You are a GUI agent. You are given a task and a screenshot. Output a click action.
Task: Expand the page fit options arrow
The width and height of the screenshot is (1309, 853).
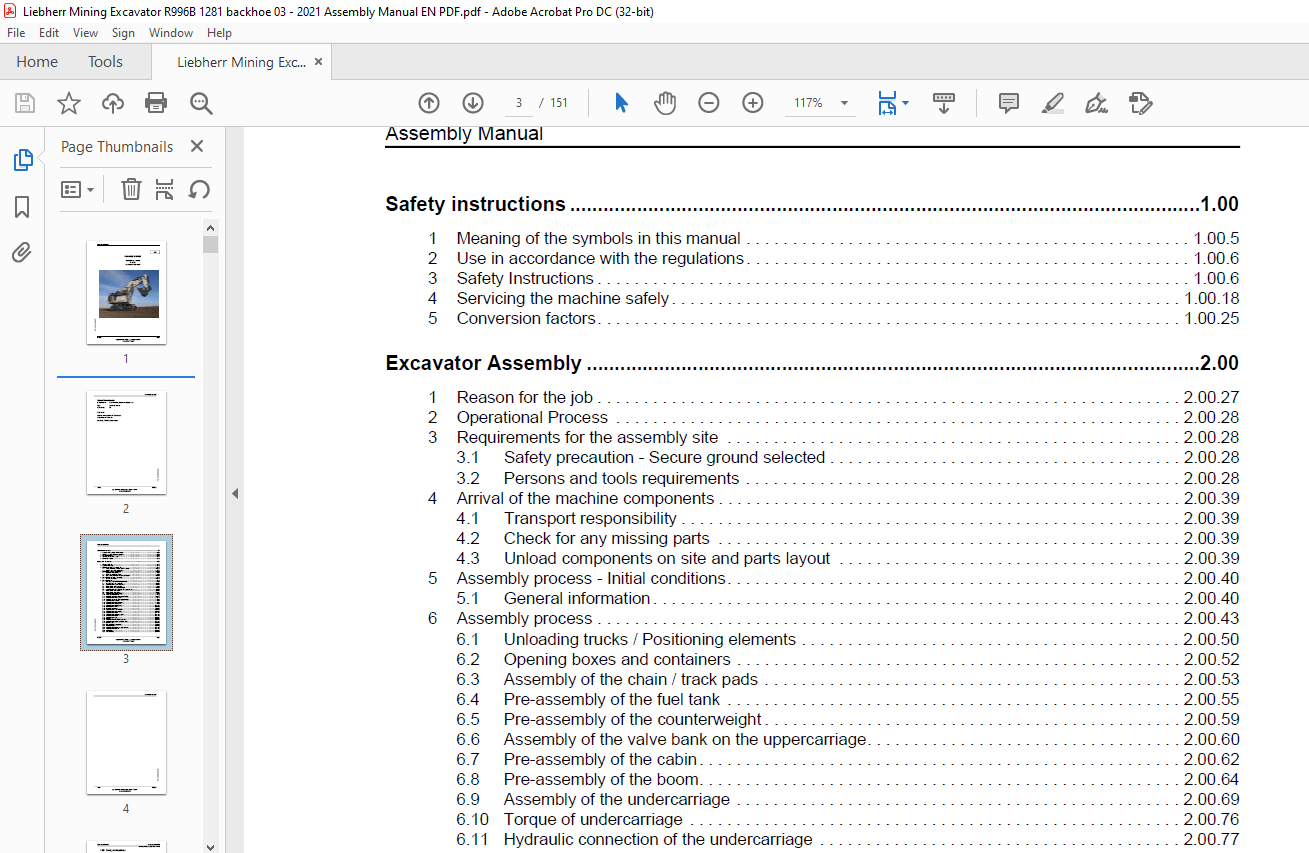905,103
